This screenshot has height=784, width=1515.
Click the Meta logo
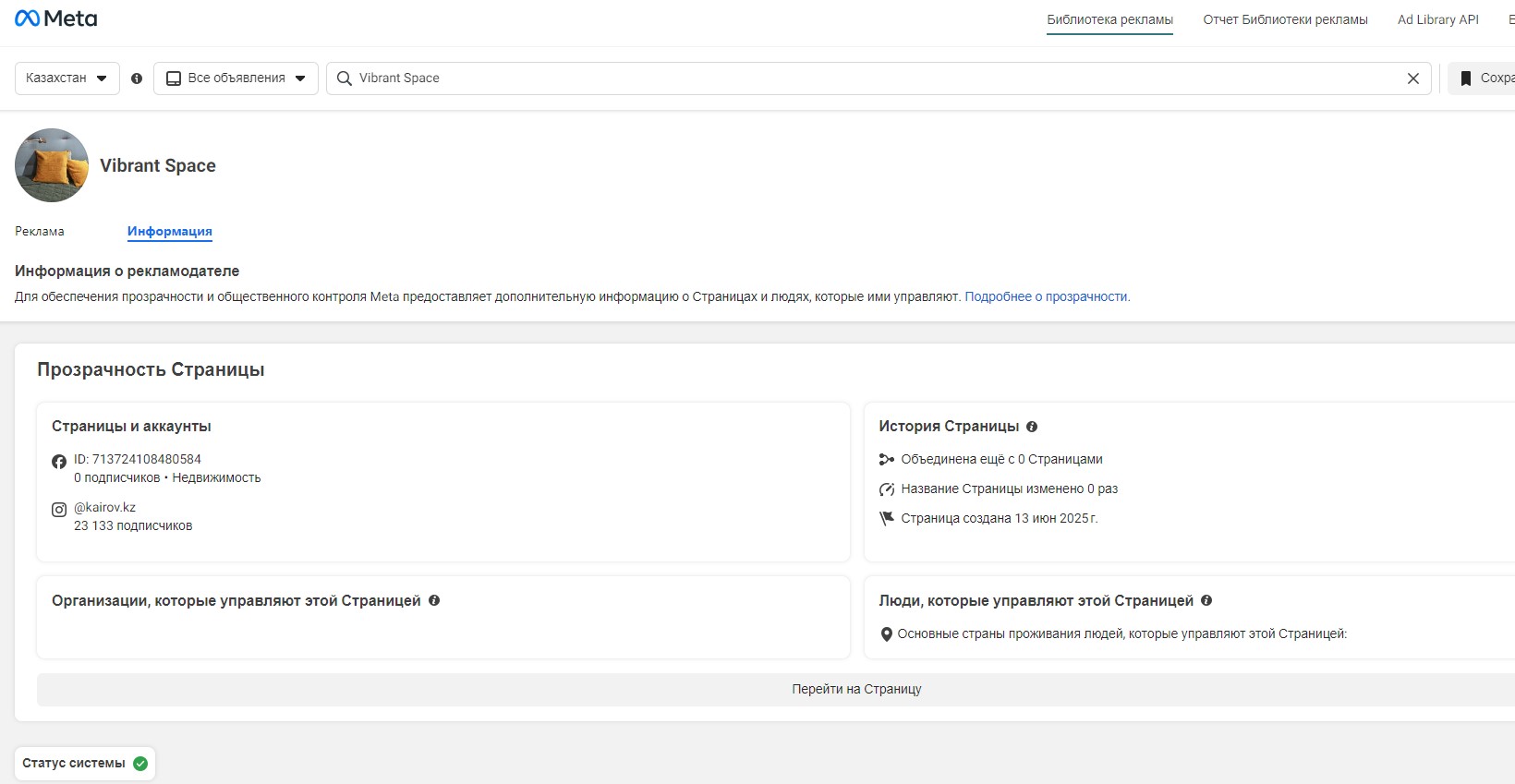click(55, 18)
